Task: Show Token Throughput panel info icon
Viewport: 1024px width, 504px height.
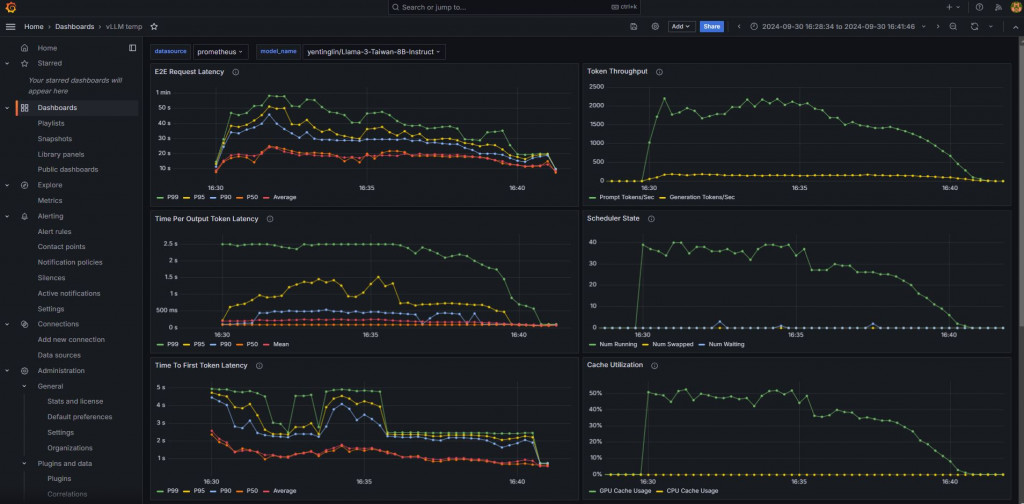Action: click(659, 72)
